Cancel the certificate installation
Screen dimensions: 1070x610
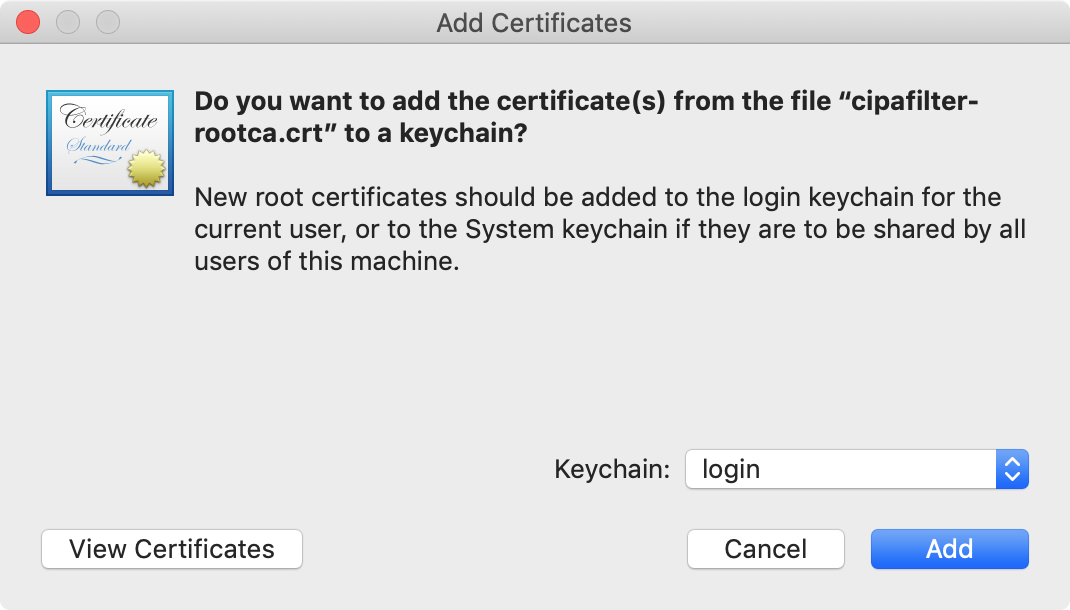[765, 549]
